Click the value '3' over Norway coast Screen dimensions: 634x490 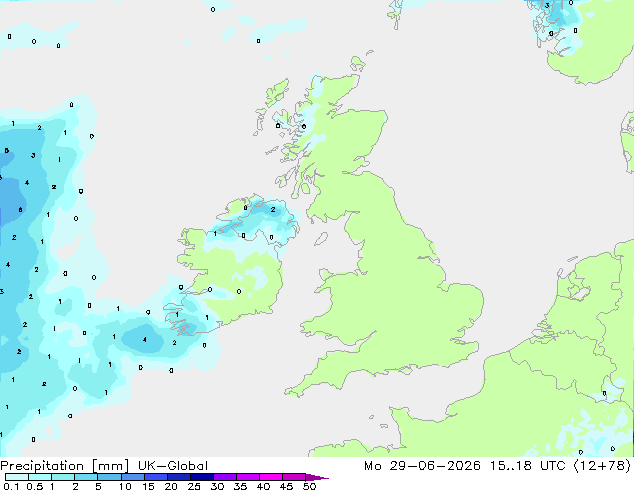547,5
